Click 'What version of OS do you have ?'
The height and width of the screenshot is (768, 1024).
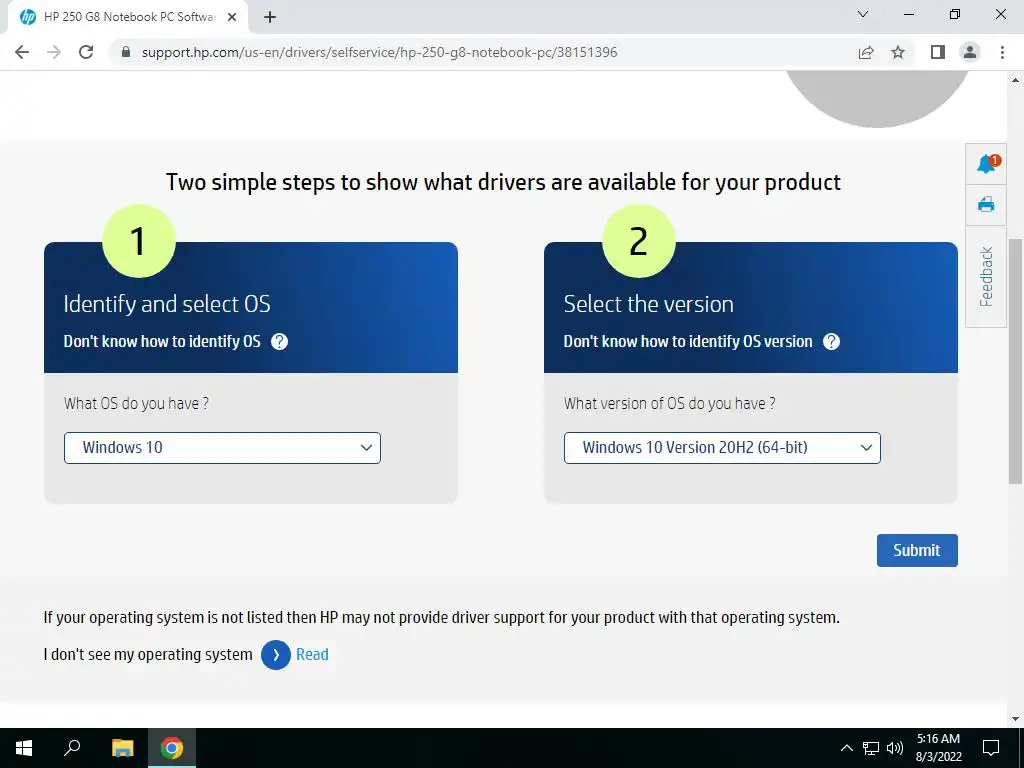point(670,404)
